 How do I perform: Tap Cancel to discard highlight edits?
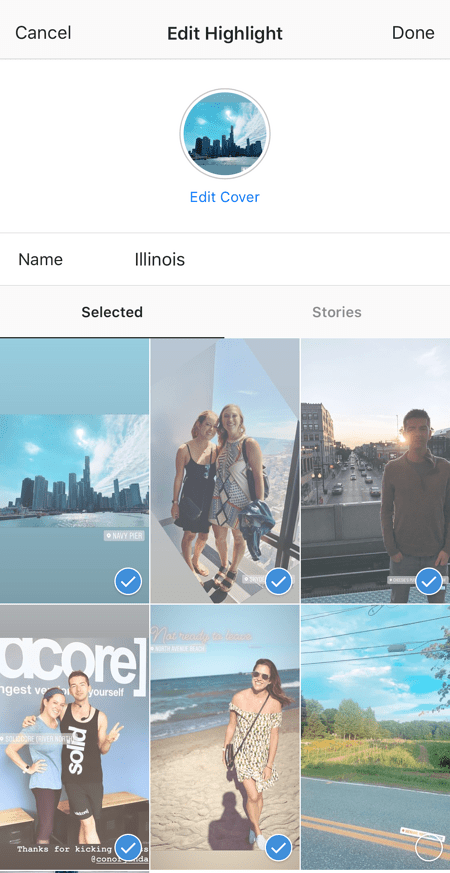click(x=43, y=32)
